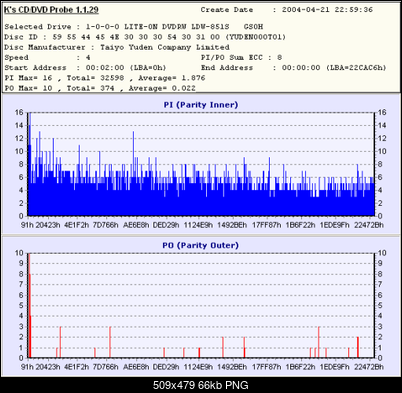Screen dimensions: 402x393
Task: Click the Selected Drive LITE-ON DVDRW line
Action: click(x=134, y=27)
